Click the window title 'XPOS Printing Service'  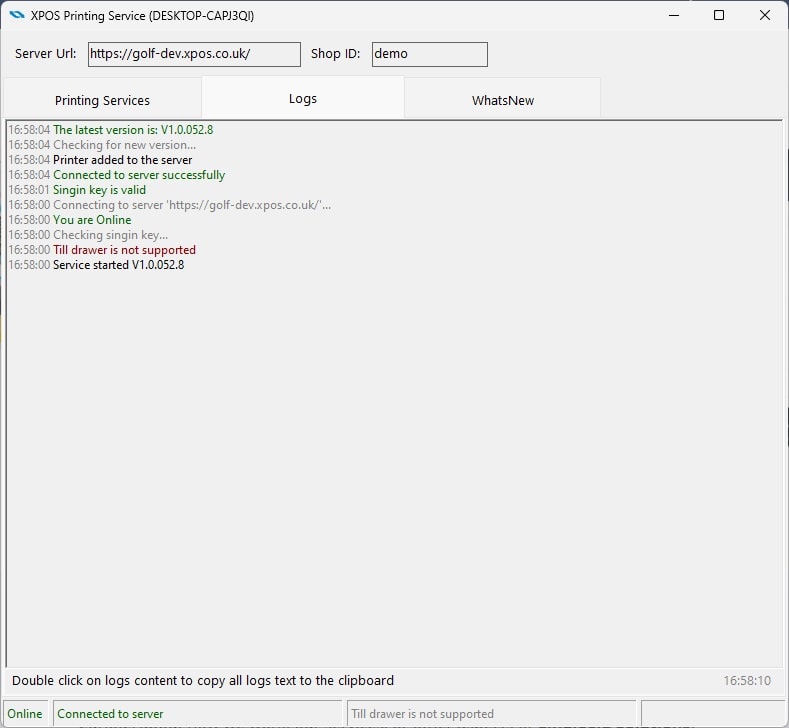[142, 16]
